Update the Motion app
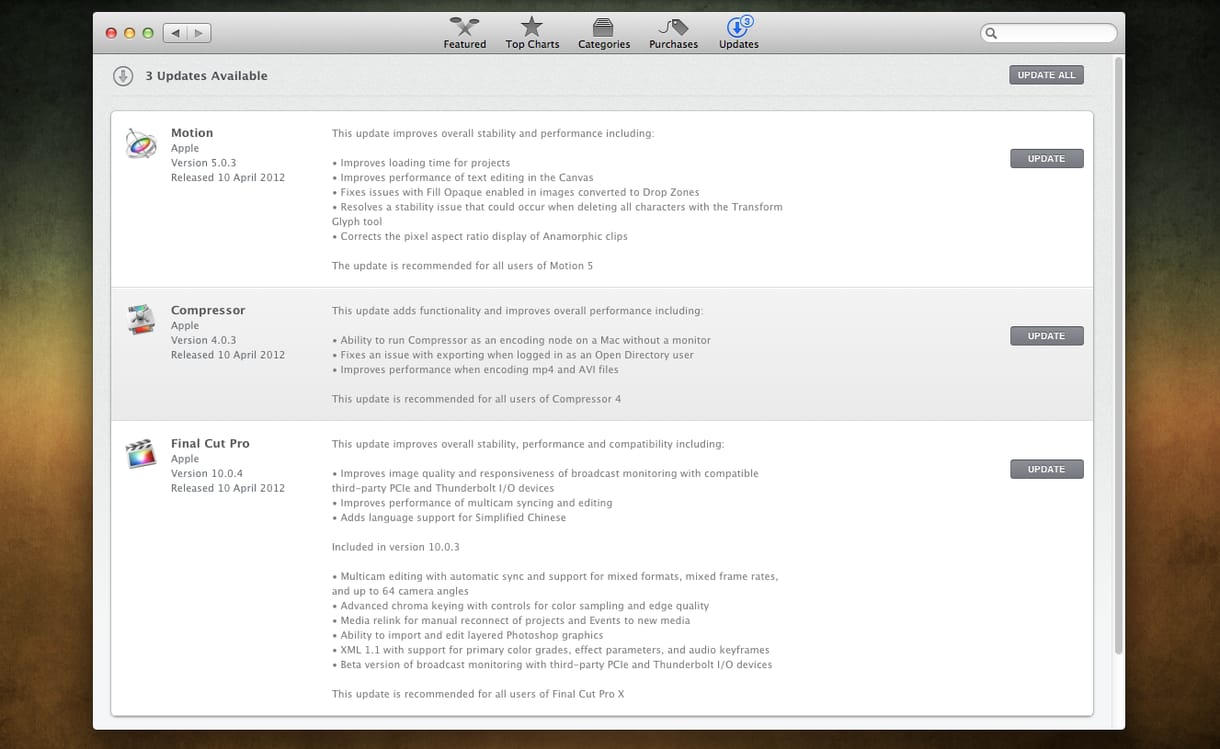The height and width of the screenshot is (749, 1220). point(1047,159)
